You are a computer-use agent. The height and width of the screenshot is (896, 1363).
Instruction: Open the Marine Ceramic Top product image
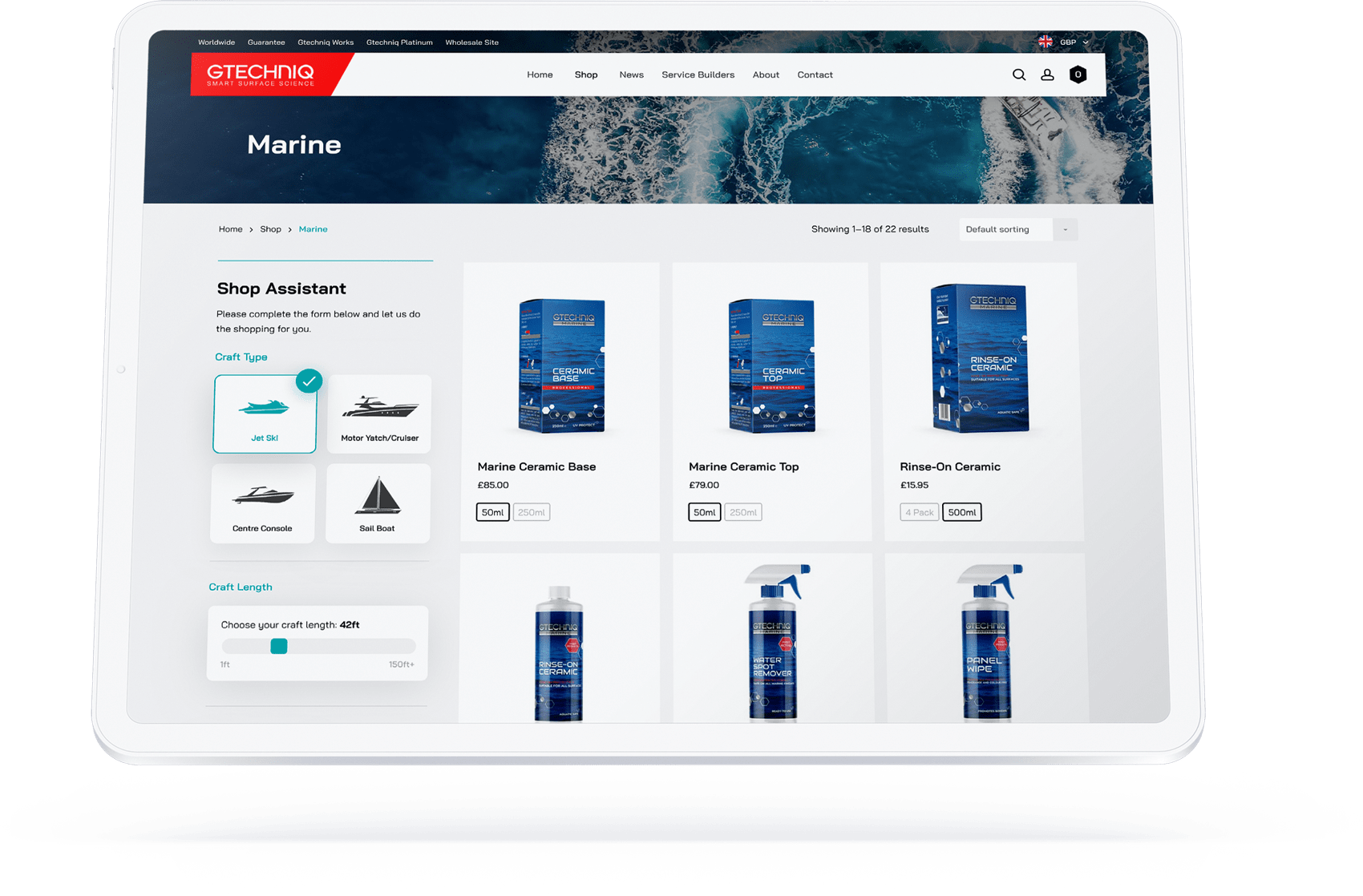[771, 365]
